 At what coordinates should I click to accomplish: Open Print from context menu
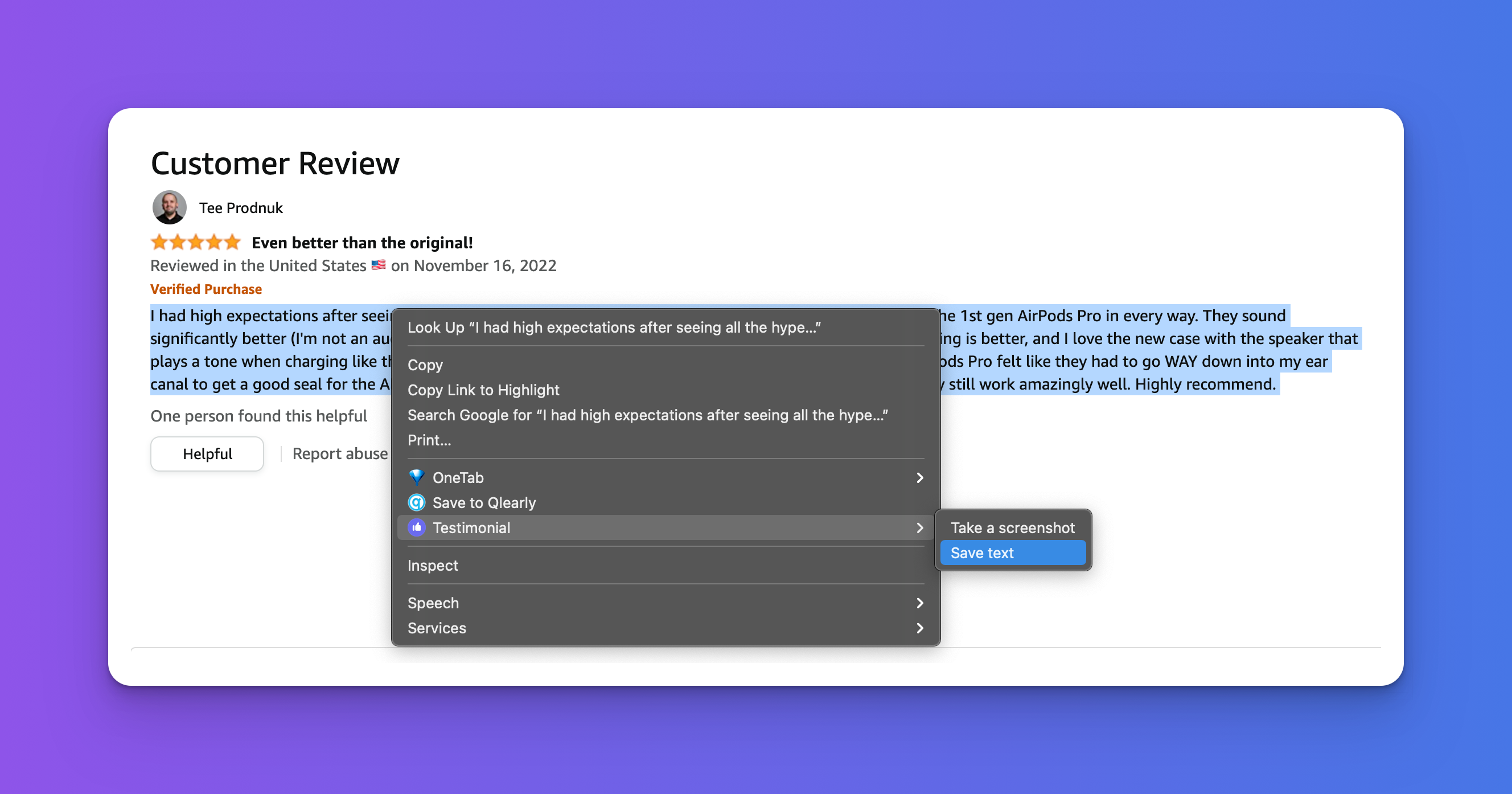pyautogui.click(x=429, y=440)
